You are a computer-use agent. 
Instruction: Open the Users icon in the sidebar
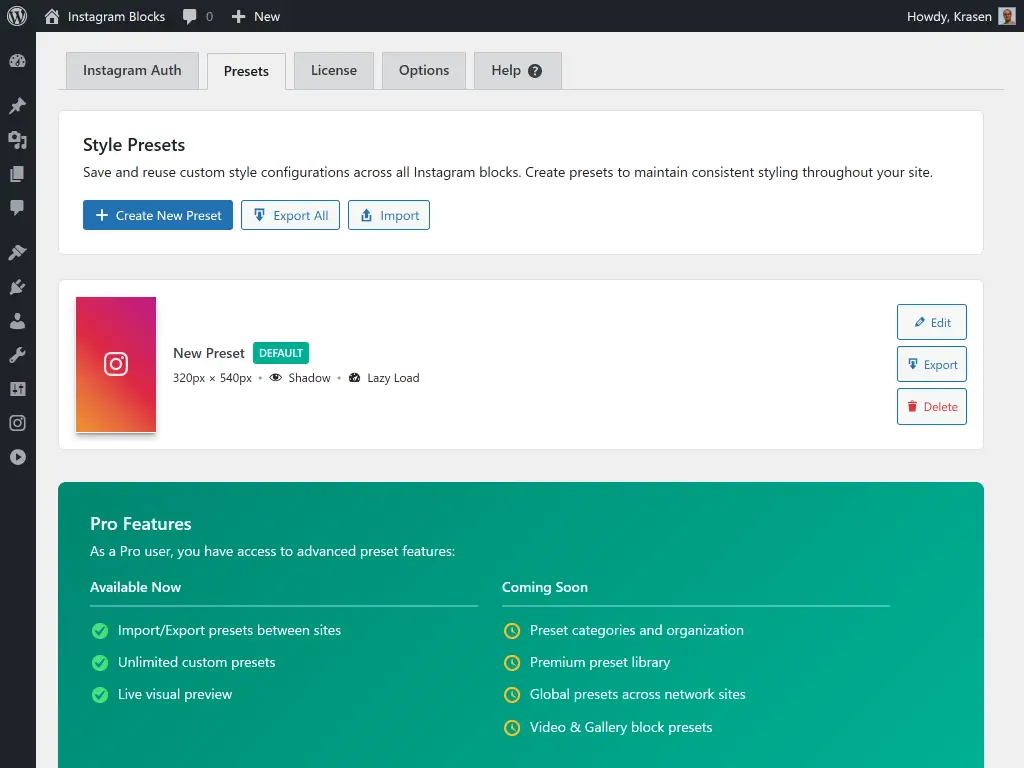pyautogui.click(x=17, y=320)
